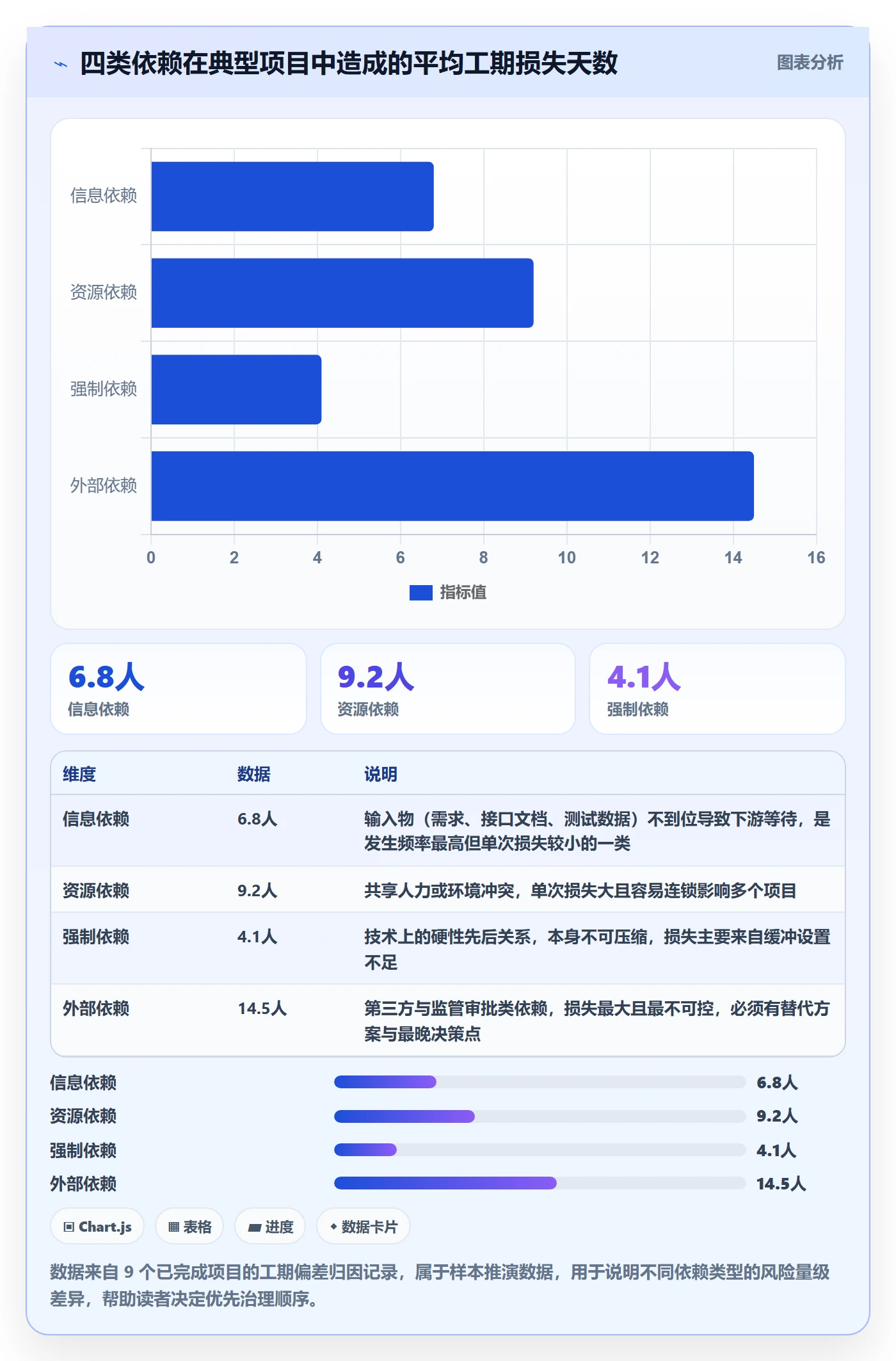Screen dimensions: 896x1361
Task: Click the 4.1人 value in the table
Action: click(257, 937)
